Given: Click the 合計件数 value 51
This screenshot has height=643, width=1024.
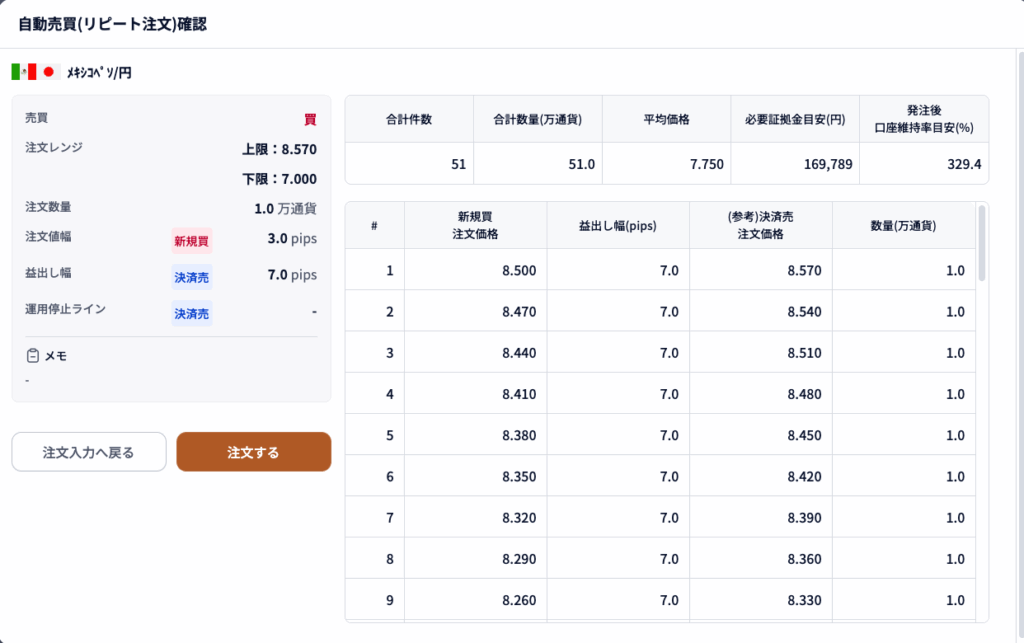Looking at the screenshot, I should tap(458, 164).
